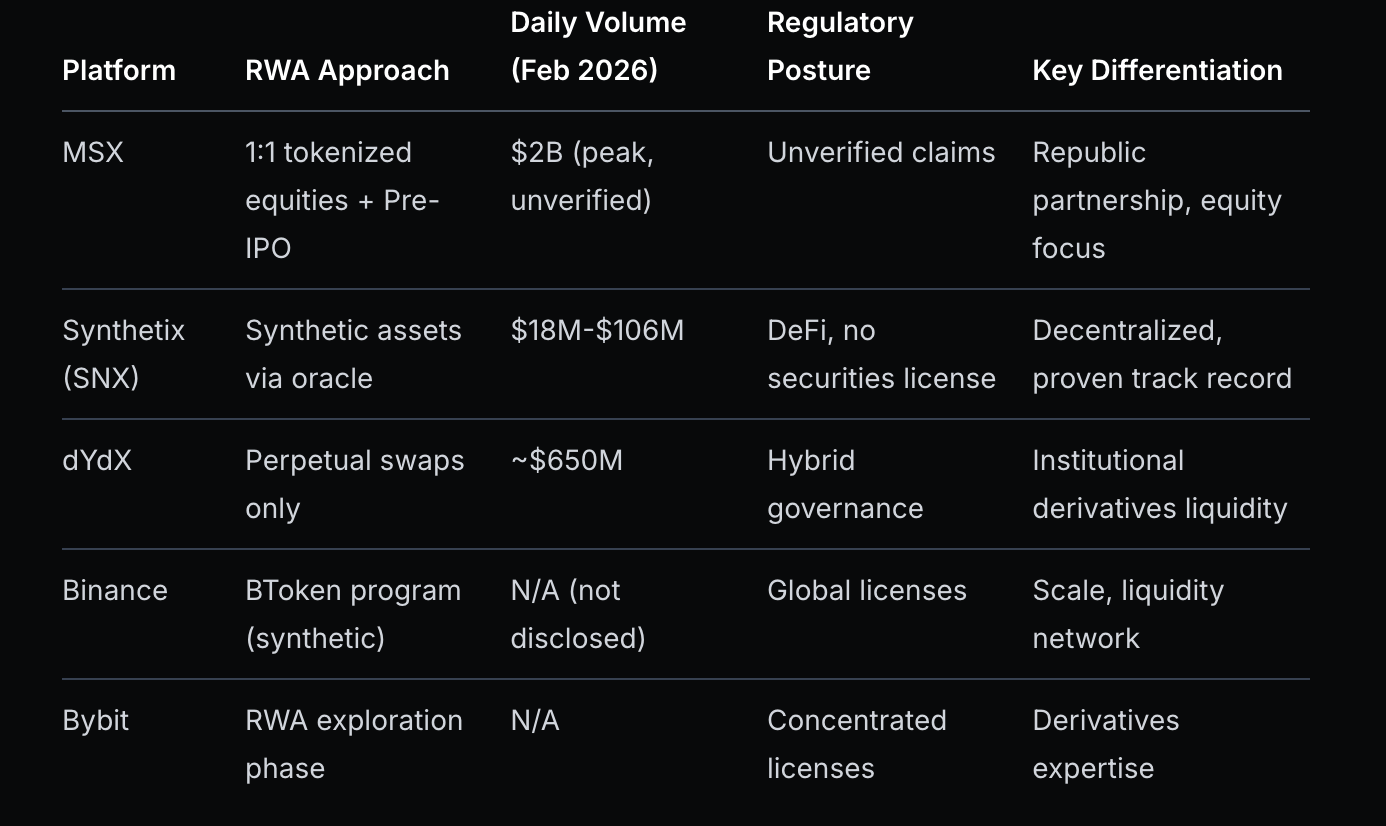Click the Binance platform cell
1386x826 pixels.
click(115, 590)
